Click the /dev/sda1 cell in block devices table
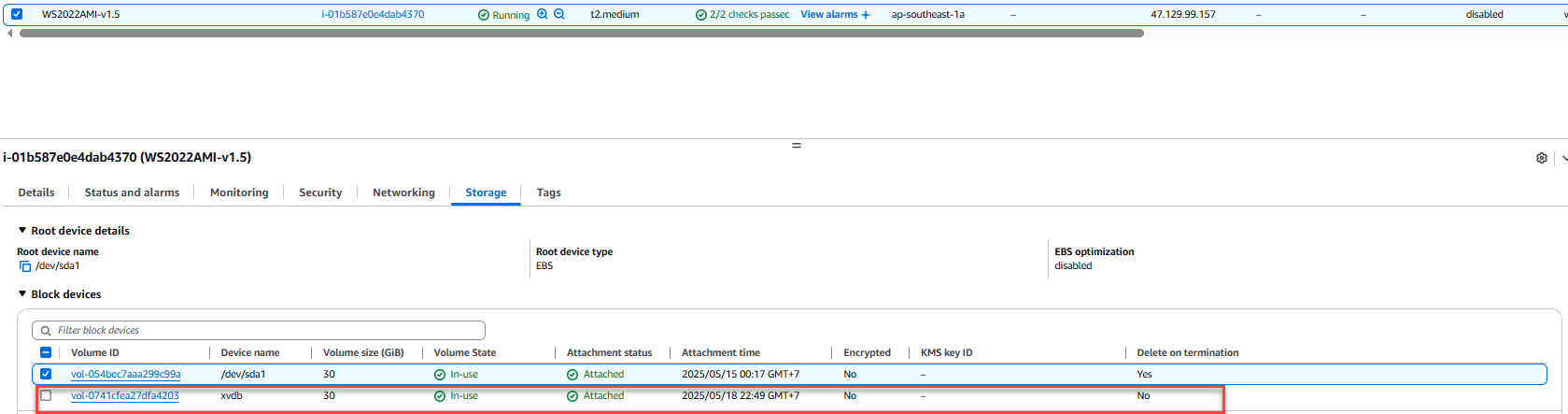This screenshot has height=414, width=1568. (x=243, y=374)
